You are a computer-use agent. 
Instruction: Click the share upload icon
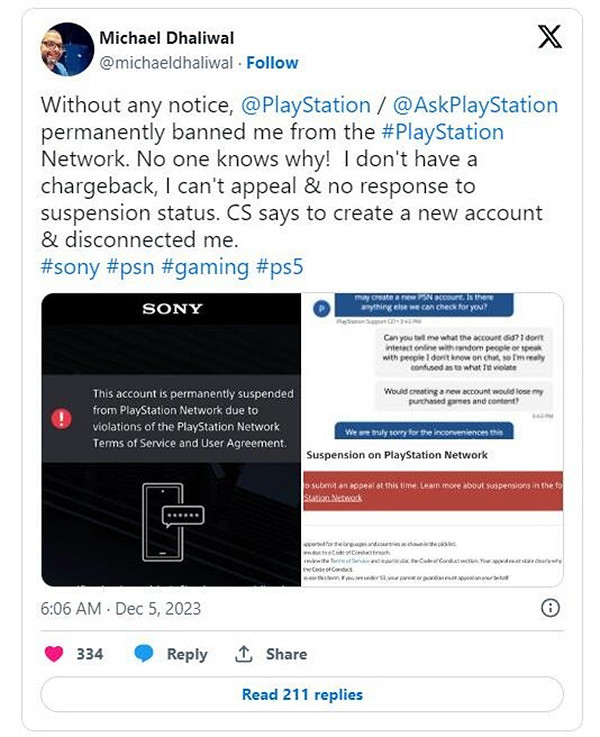pyautogui.click(x=243, y=653)
